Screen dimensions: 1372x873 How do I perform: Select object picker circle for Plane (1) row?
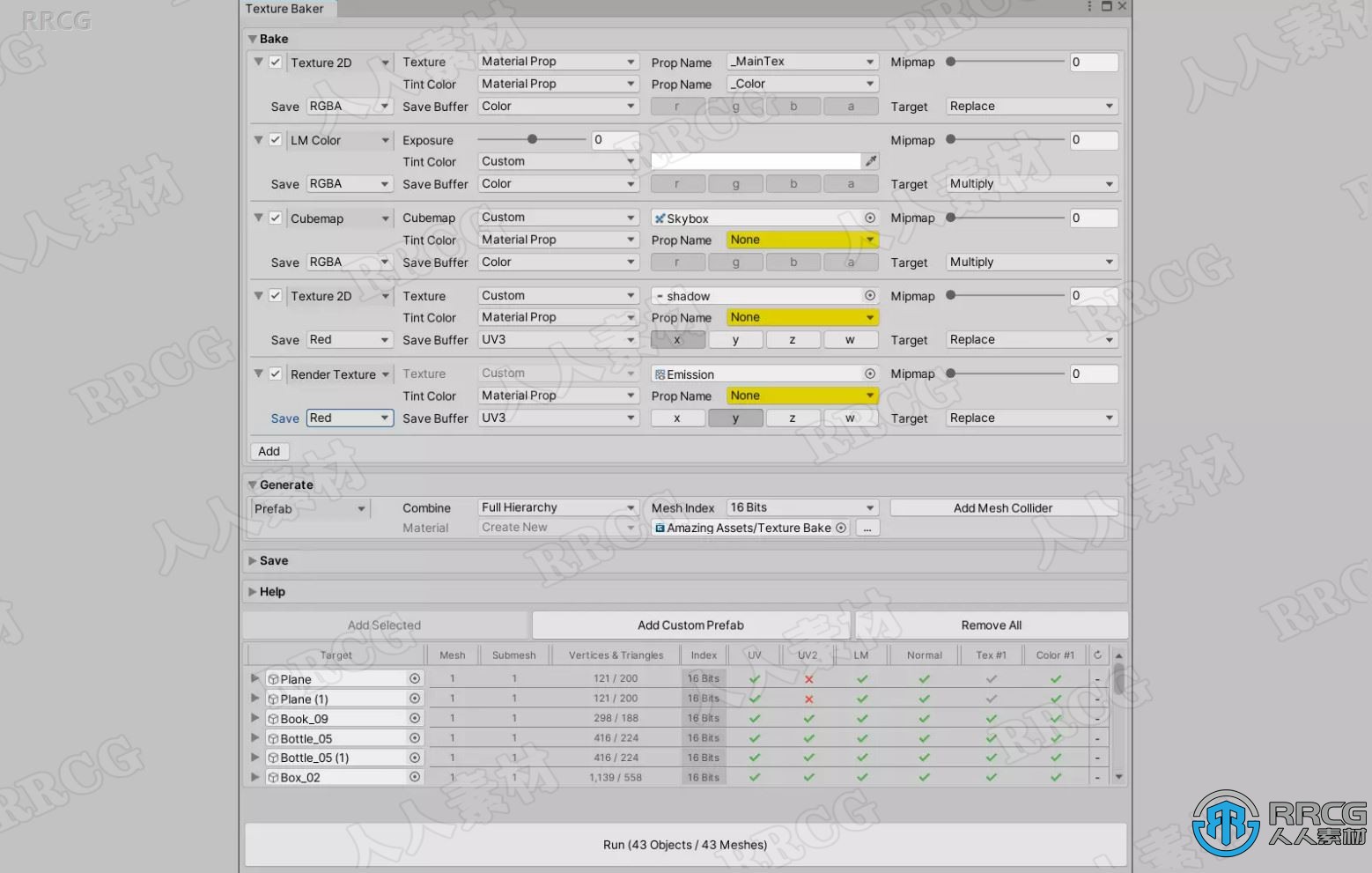415,699
